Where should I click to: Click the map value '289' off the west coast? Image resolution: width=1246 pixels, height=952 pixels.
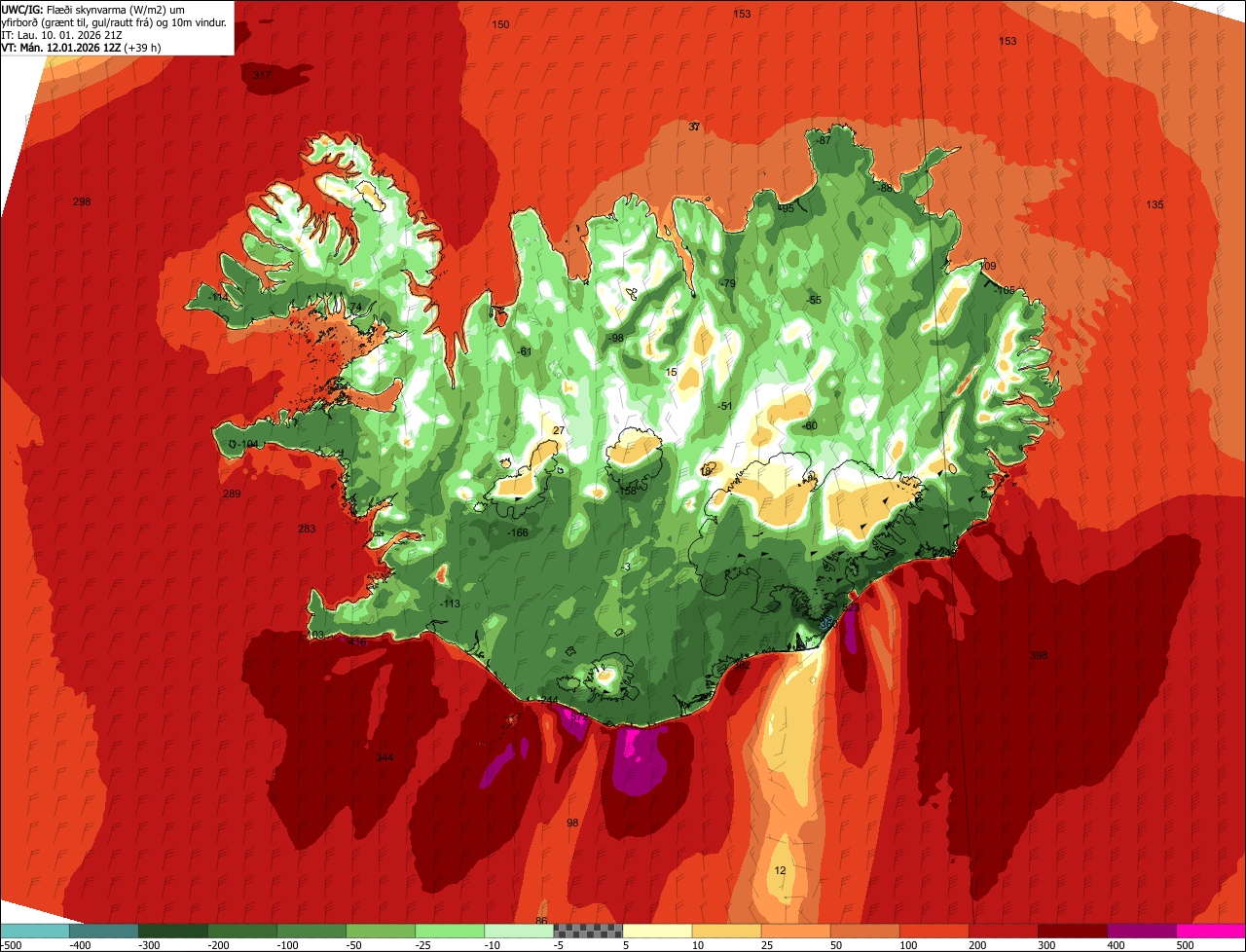click(x=232, y=494)
